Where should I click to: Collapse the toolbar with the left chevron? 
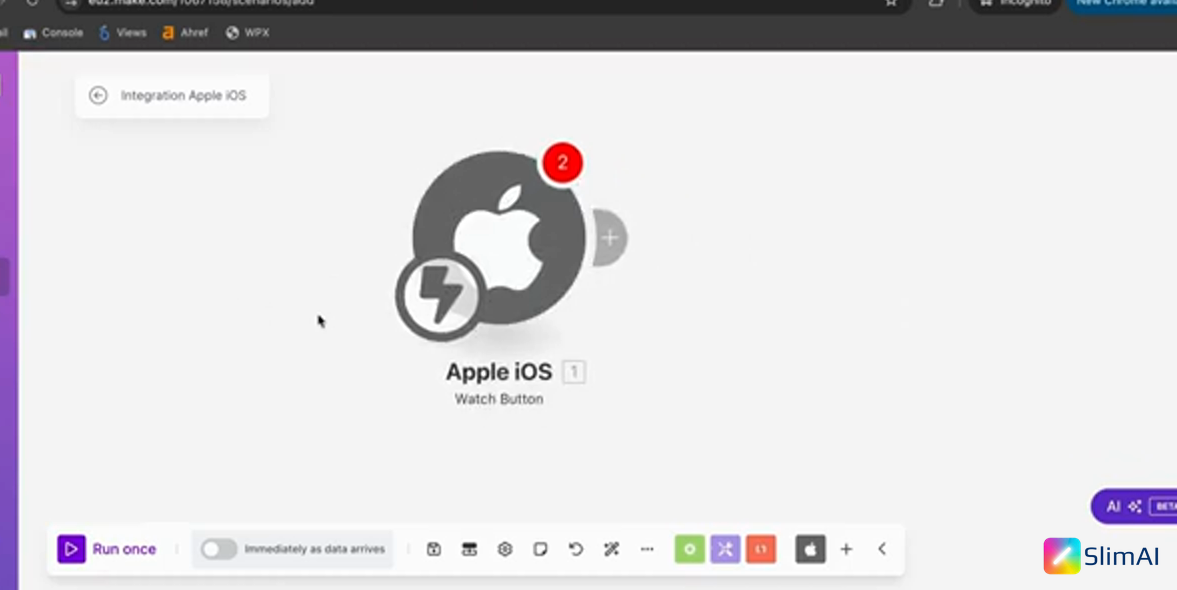click(882, 549)
